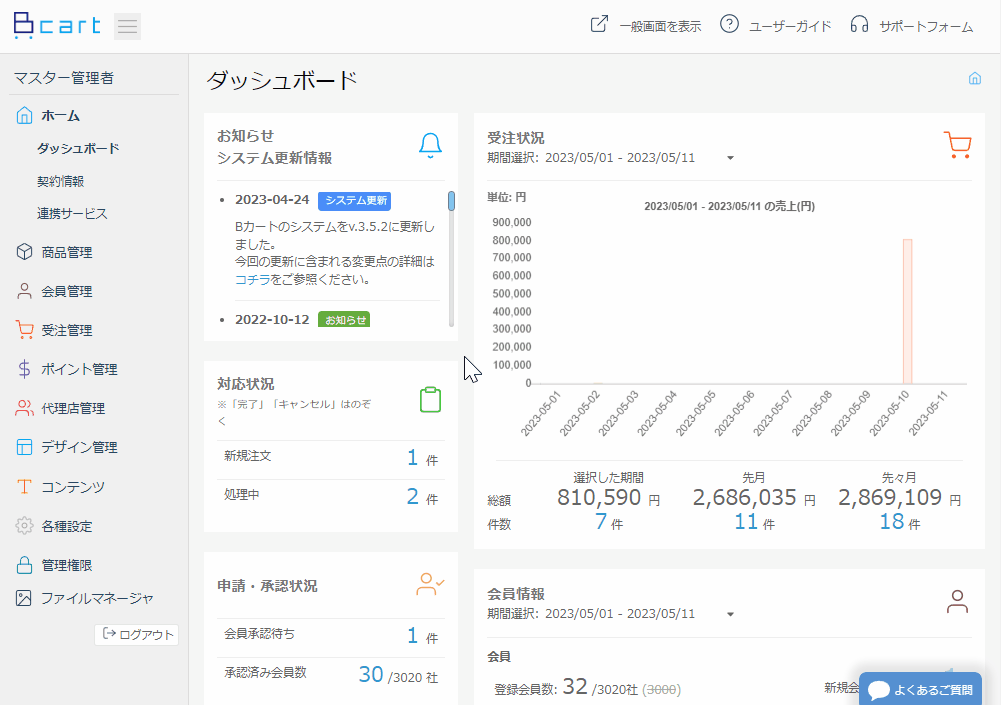Click the gear icon for 各種設定
Viewport: 1001px width, 705px height.
pos(24,526)
